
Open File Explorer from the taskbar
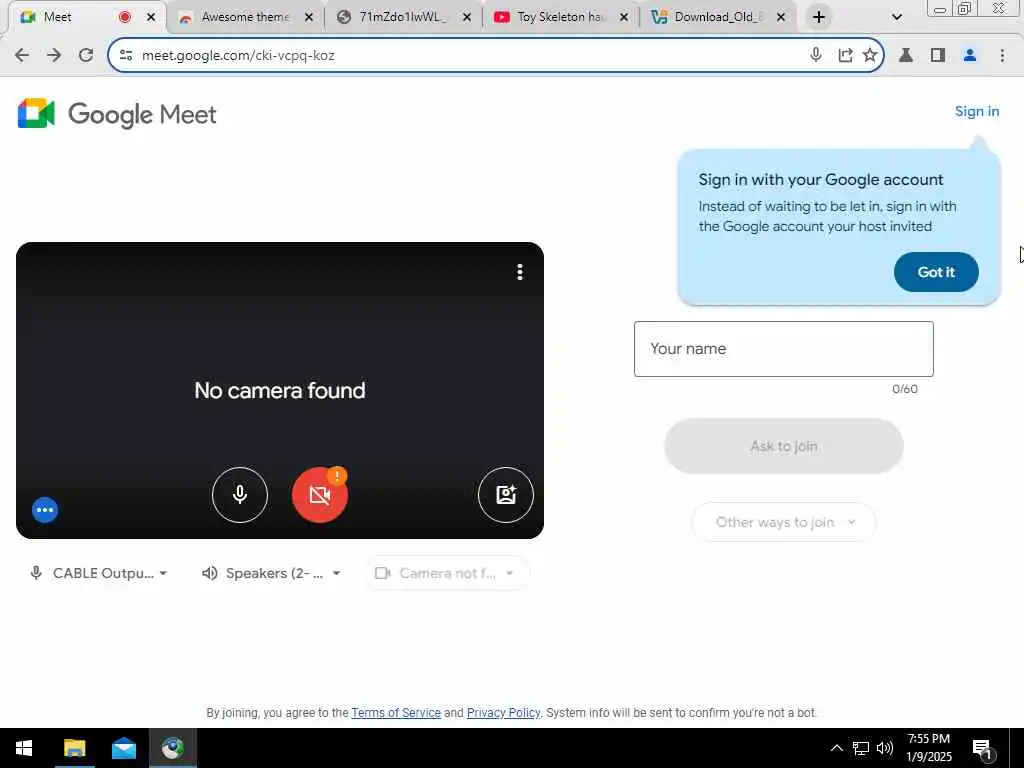(74, 748)
